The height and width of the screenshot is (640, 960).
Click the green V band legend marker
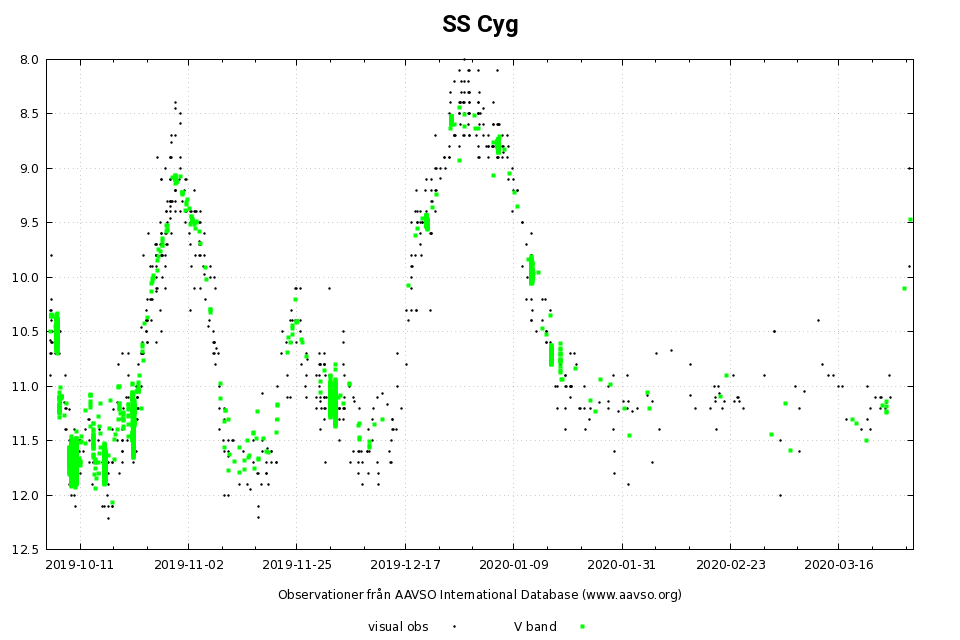tap(582, 626)
